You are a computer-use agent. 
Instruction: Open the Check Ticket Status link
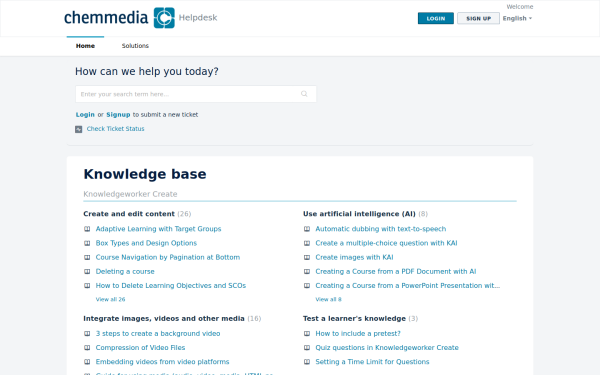click(x=116, y=129)
